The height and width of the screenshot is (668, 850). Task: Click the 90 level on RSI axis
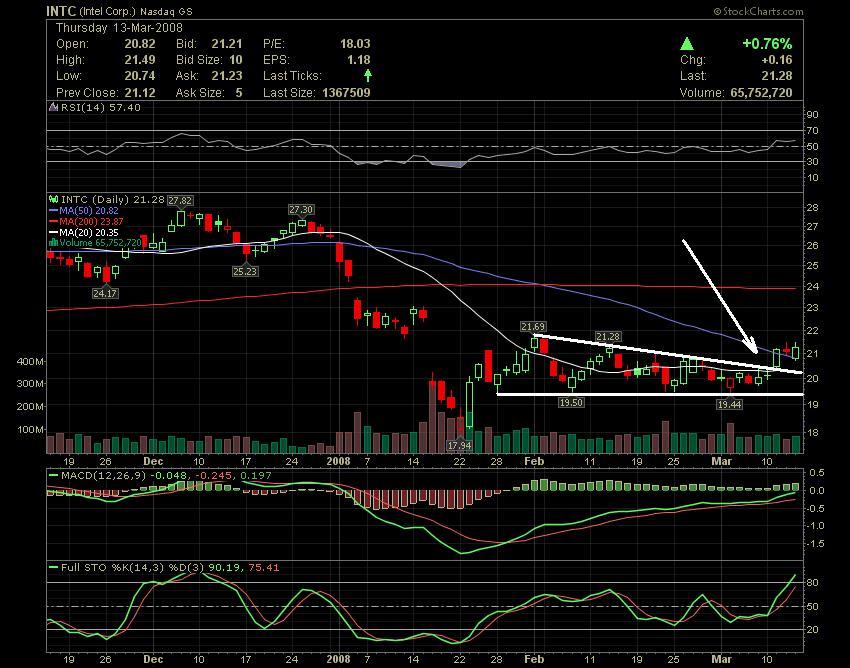[x=813, y=115]
